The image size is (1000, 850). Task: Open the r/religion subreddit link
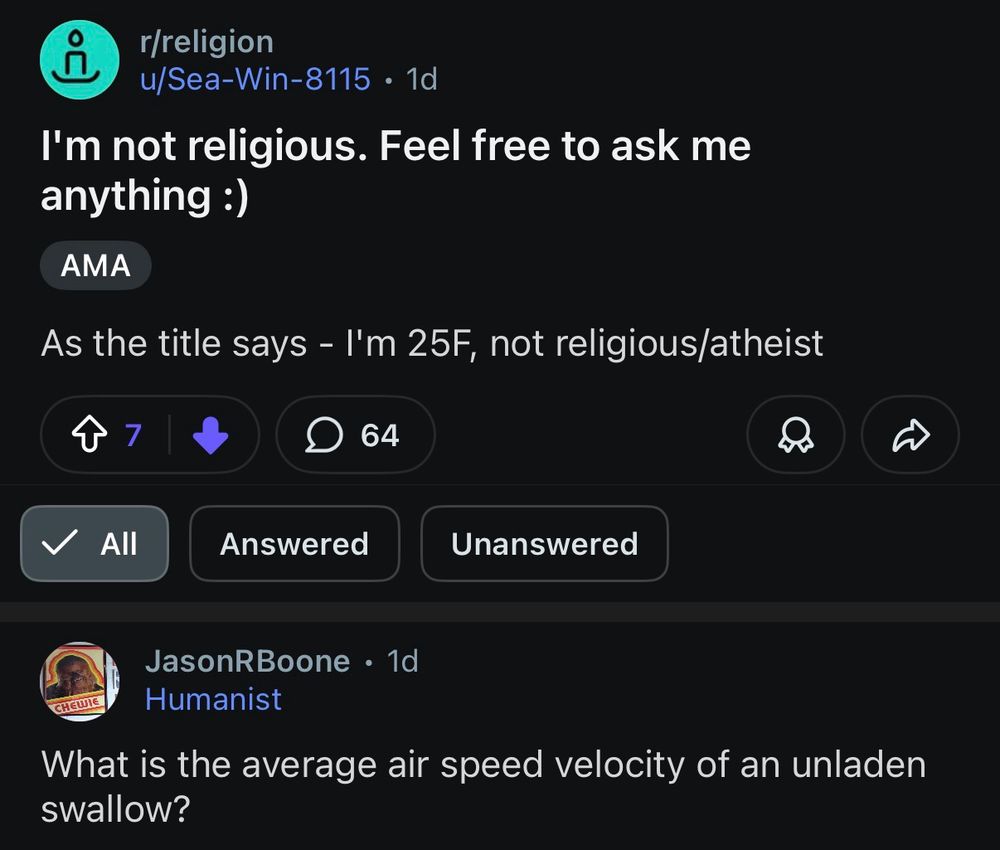tap(206, 42)
